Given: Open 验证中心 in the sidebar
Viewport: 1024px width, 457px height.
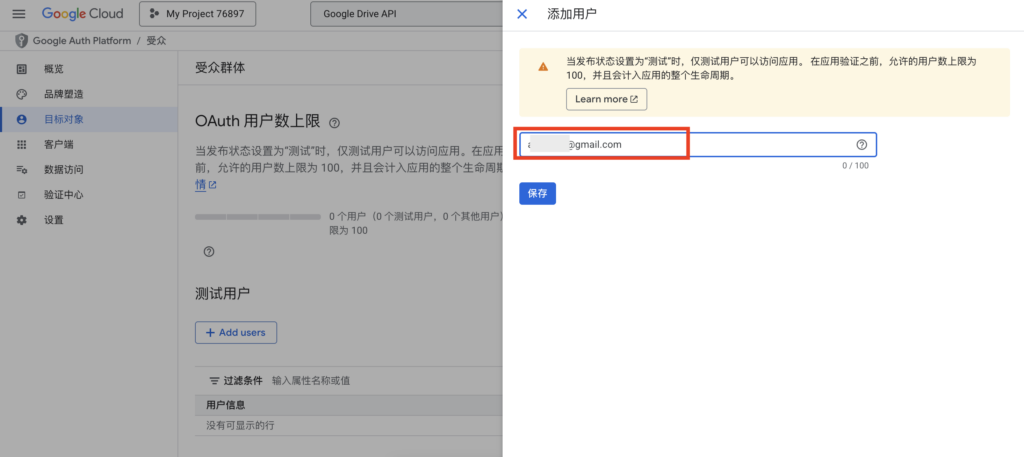Looking at the screenshot, I should [63, 195].
